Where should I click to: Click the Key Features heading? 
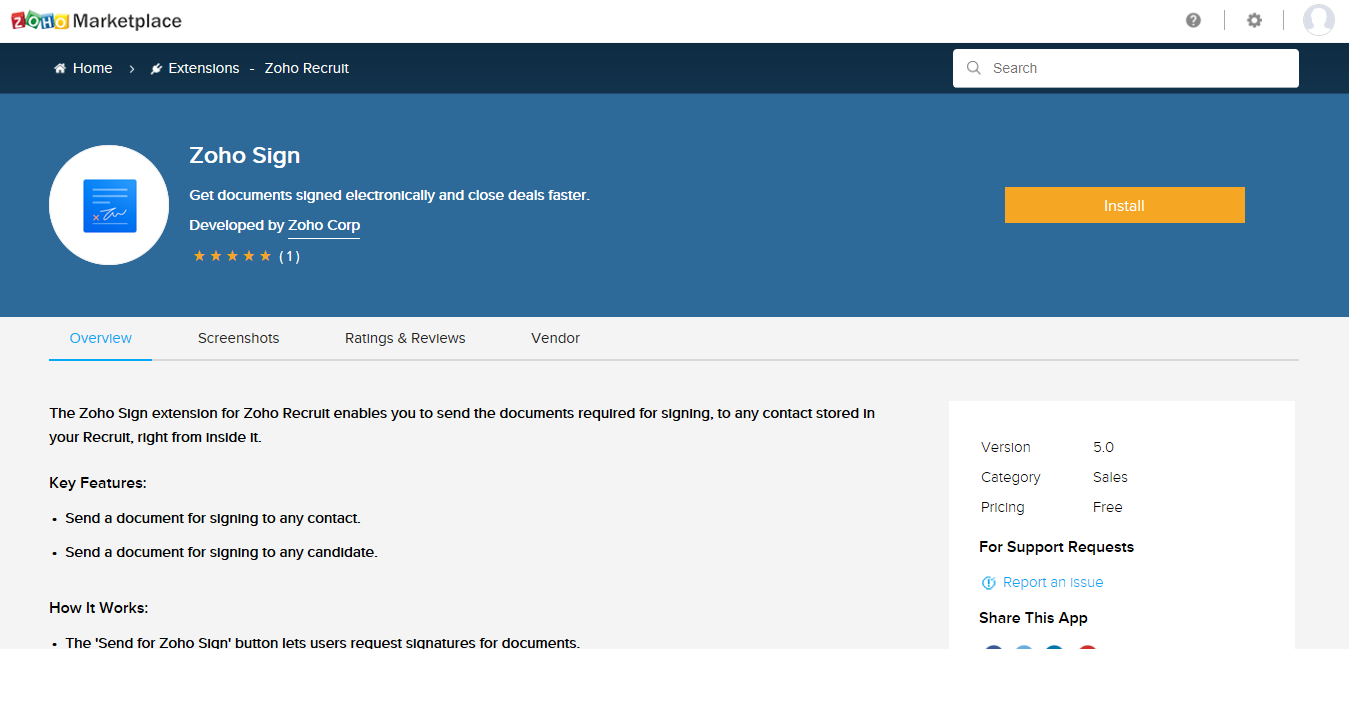click(98, 483)
